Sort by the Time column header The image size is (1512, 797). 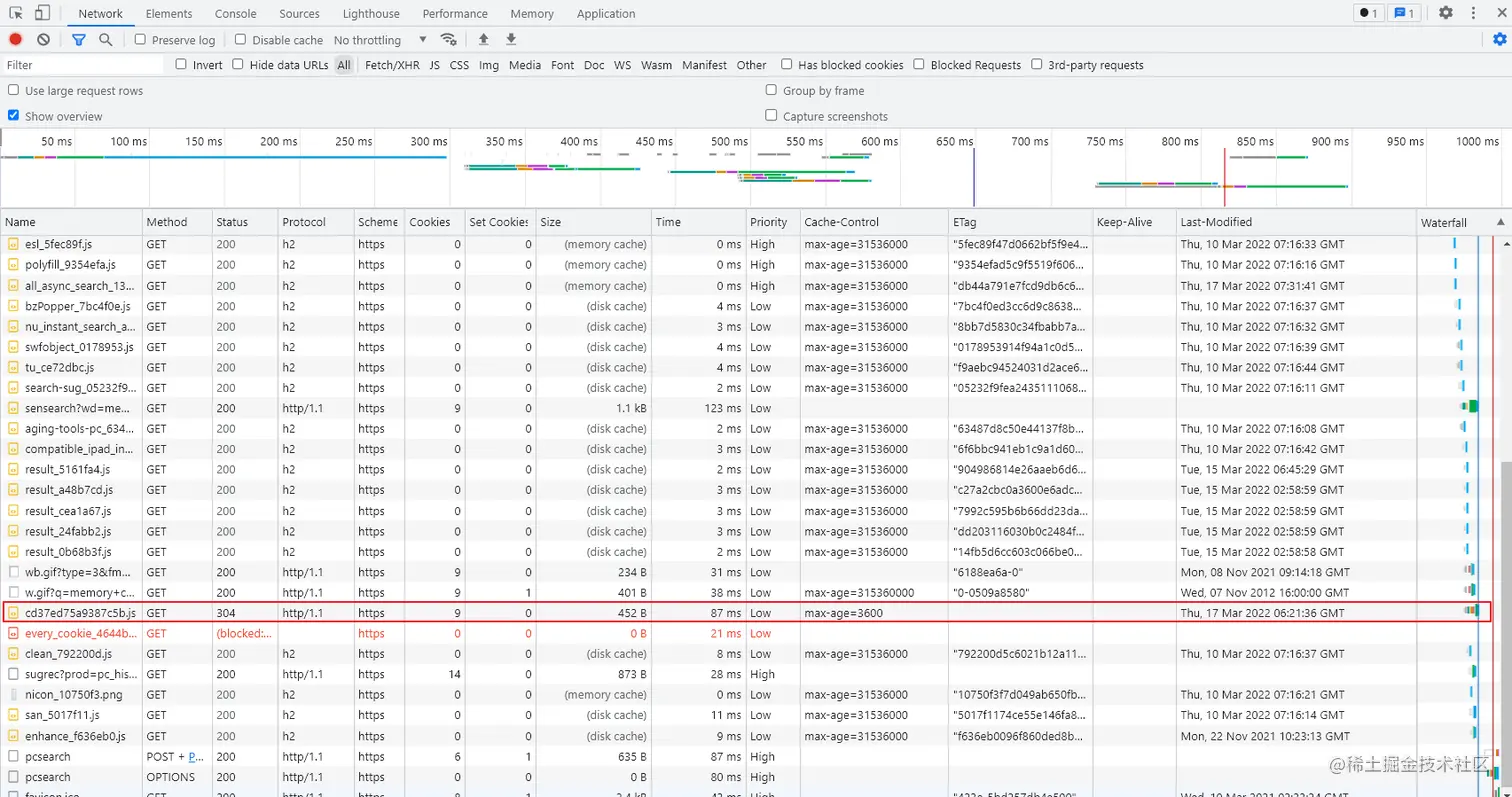click(699, 222)
